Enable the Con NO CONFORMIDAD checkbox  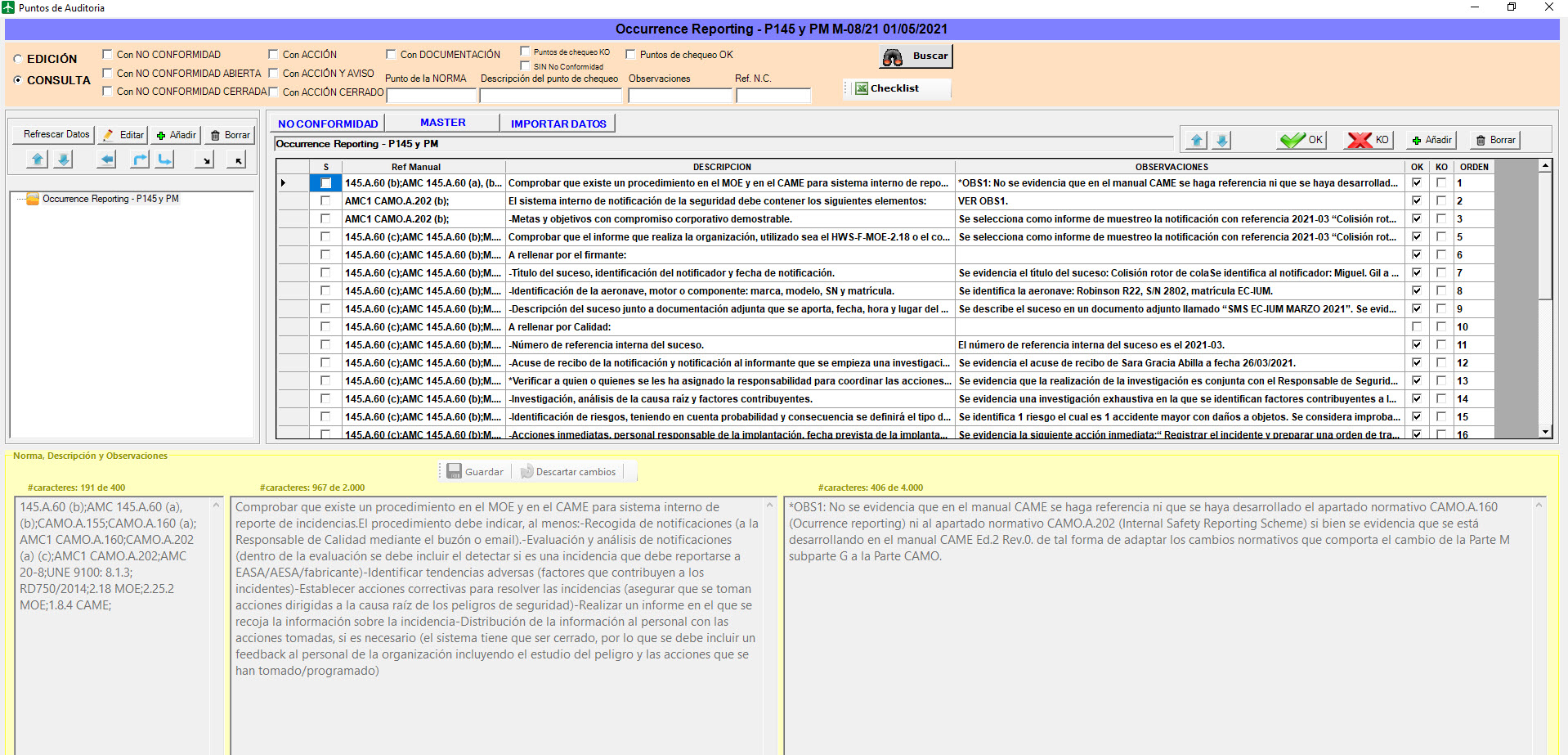click(x=107, y=55)
